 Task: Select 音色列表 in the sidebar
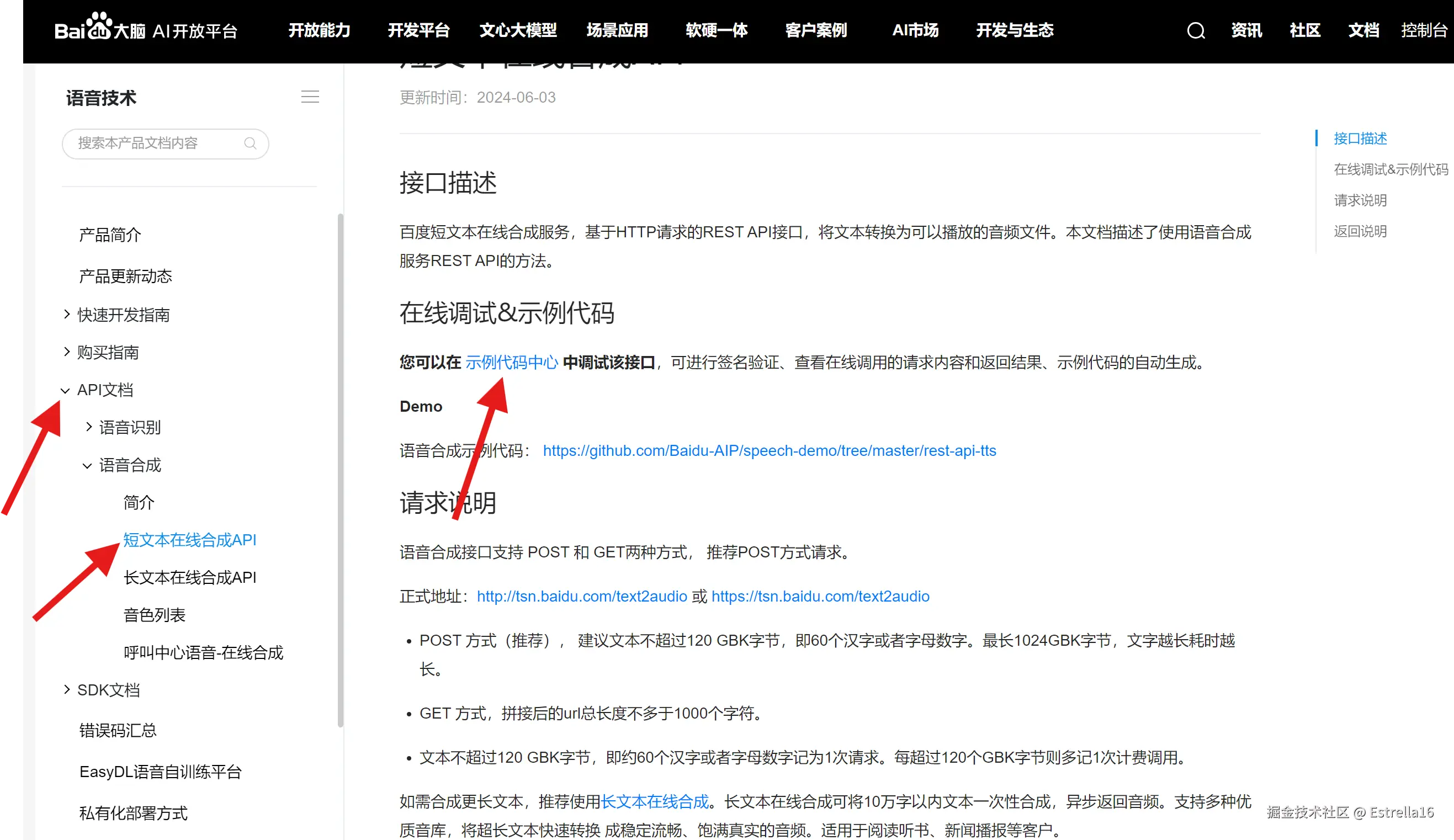[154, 615]
